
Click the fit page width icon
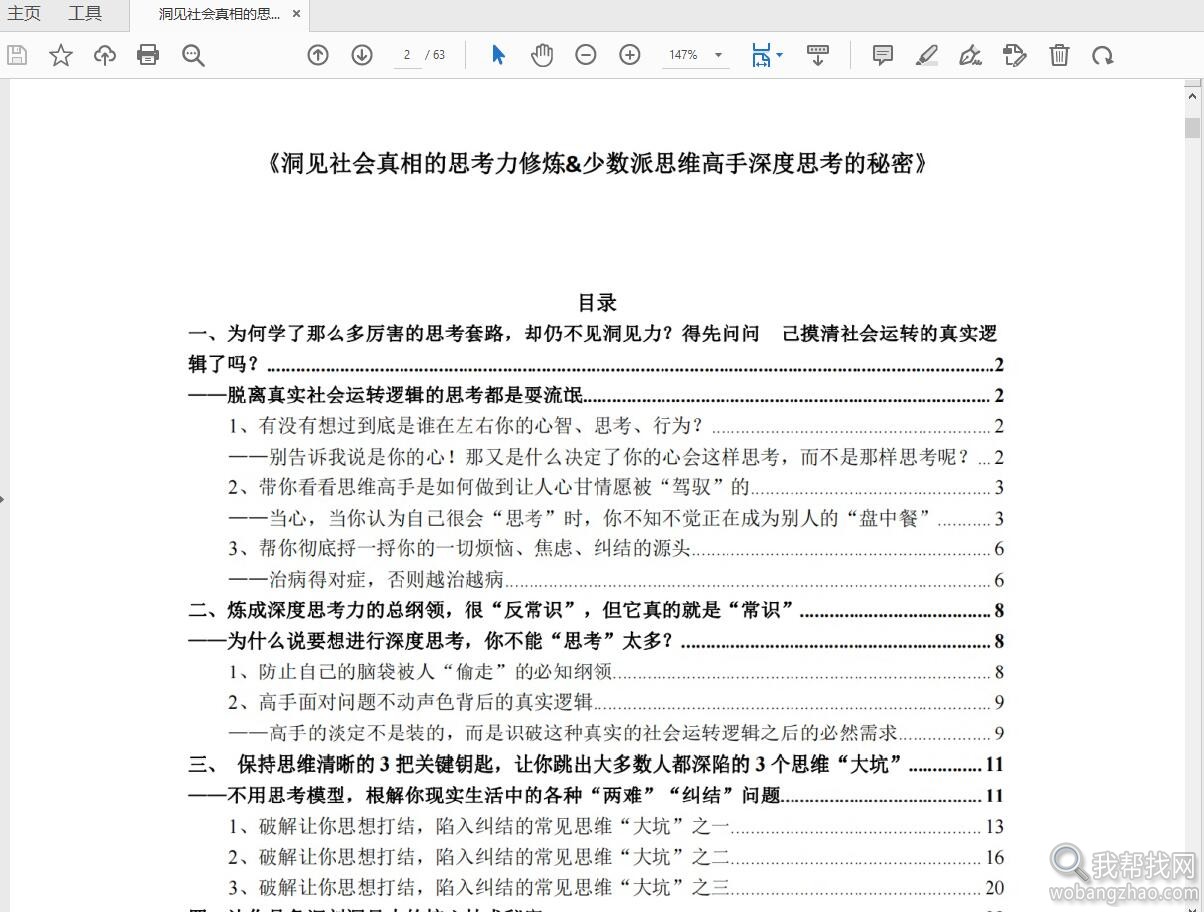762,55
